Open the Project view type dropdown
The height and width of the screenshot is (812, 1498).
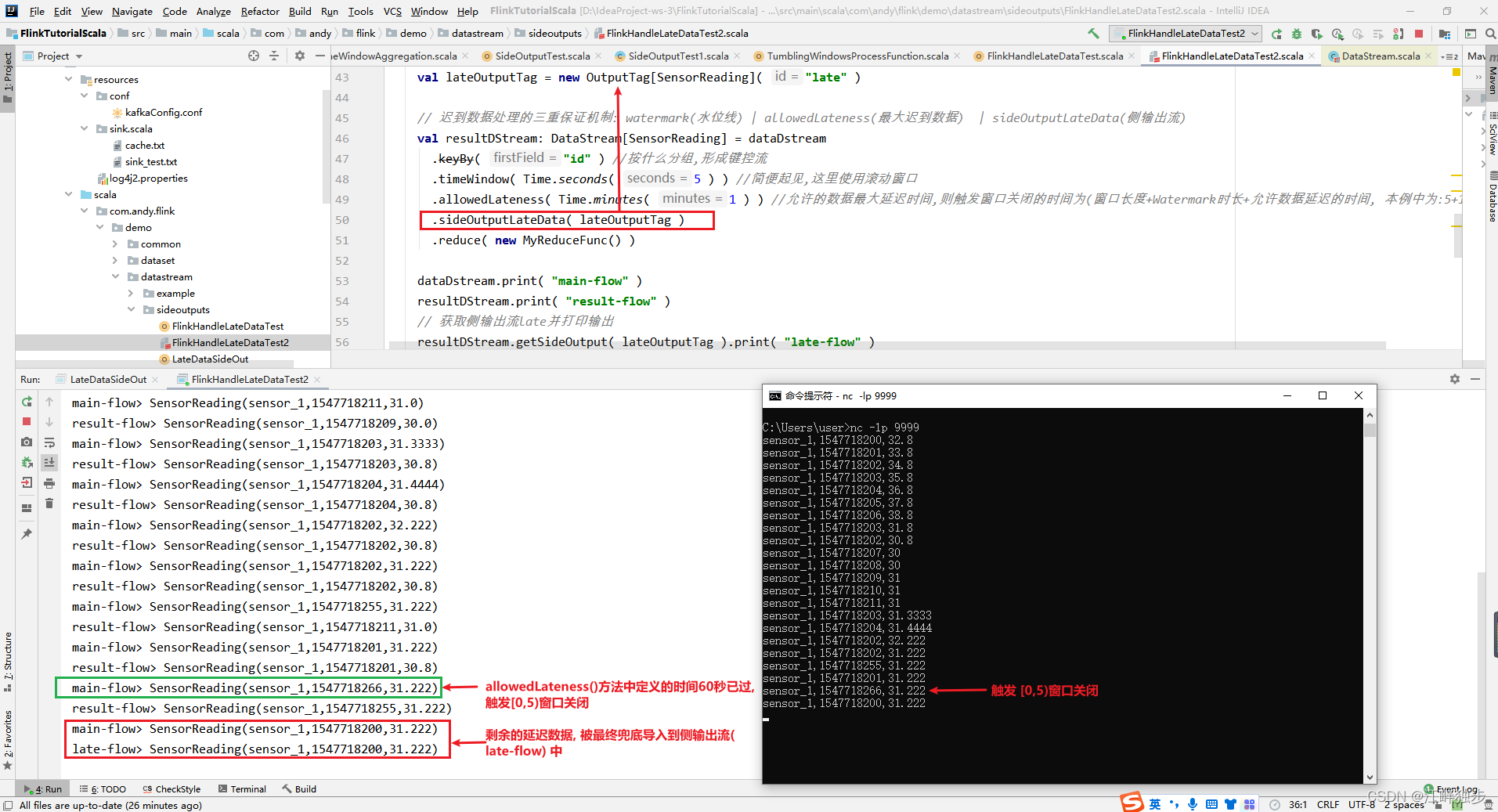click(53, 56)
